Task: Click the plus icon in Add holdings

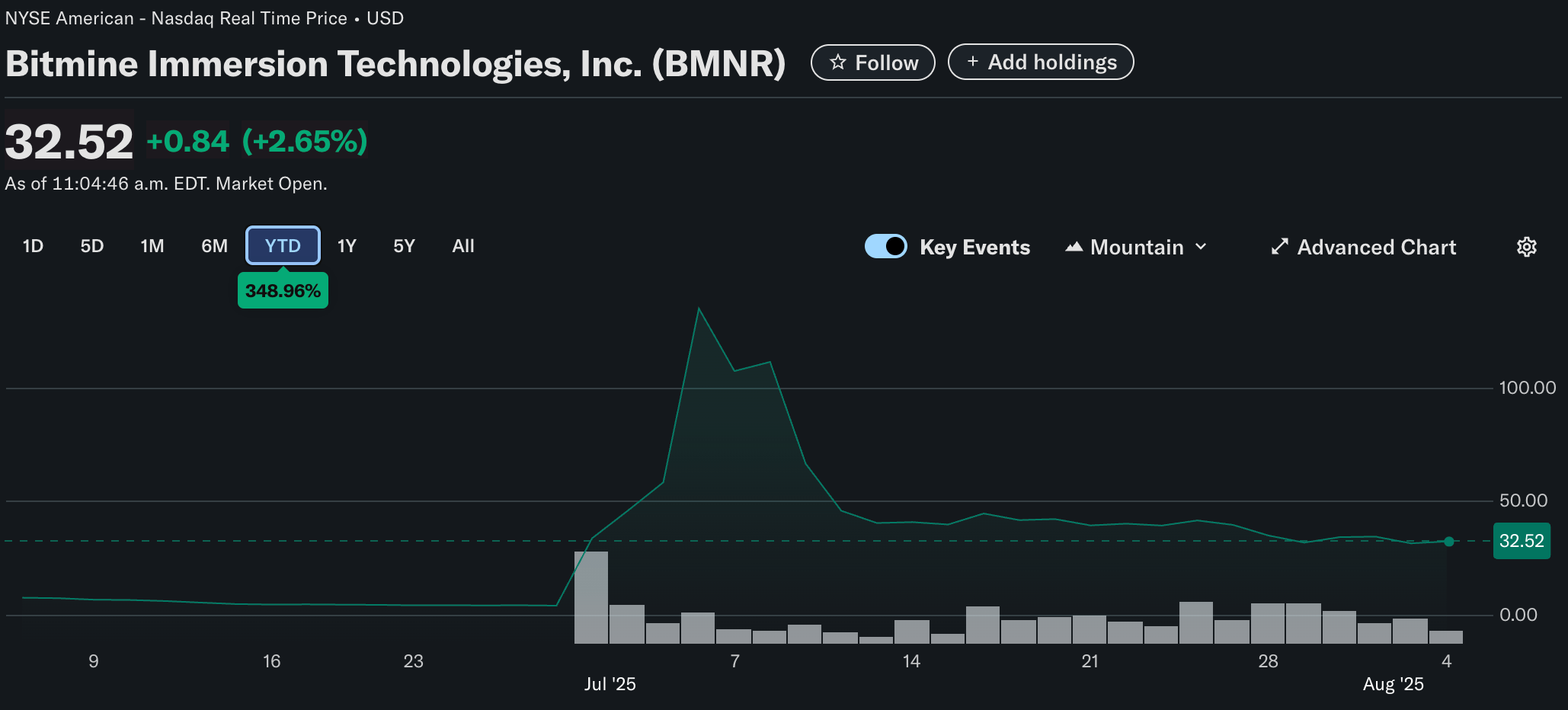Action: 973,62
